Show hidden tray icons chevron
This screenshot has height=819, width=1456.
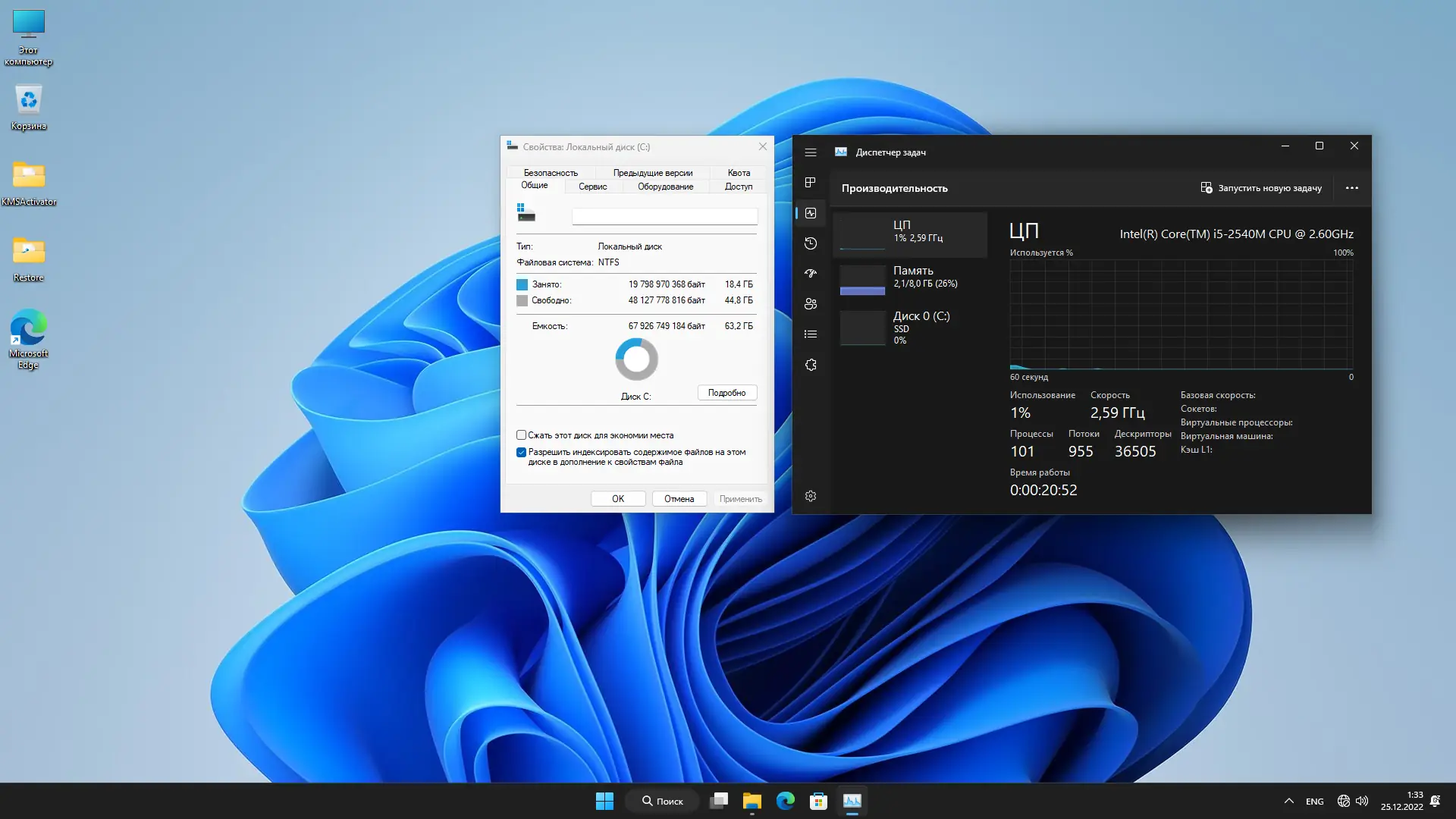point(1288,801)
